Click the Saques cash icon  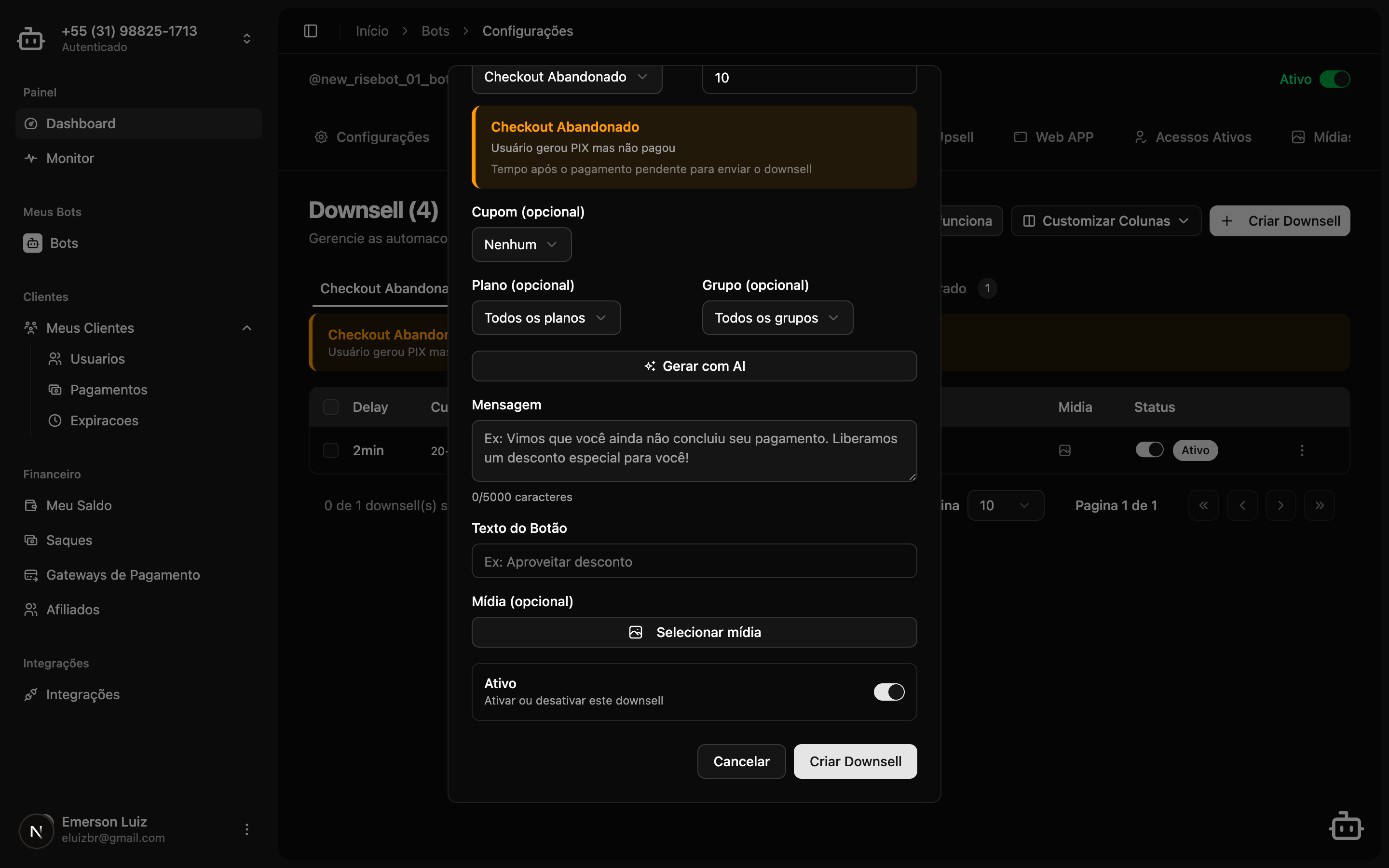[31, 540]
